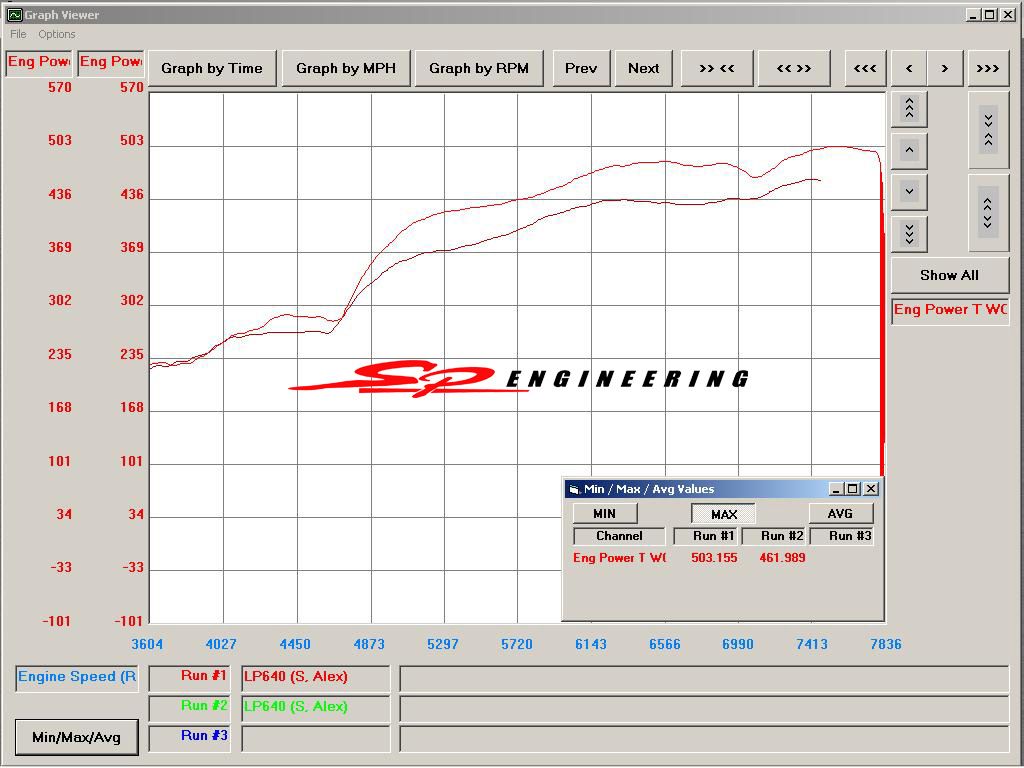Click the Eng Power T WC row in values window
1024x768 pixels.
tap(619, 558)
